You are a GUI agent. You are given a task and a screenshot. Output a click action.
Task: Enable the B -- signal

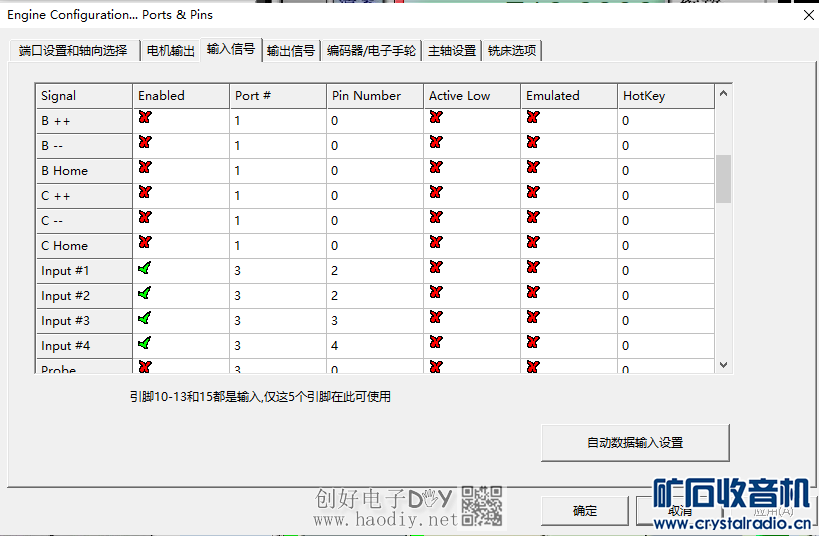tap(145, 142)
